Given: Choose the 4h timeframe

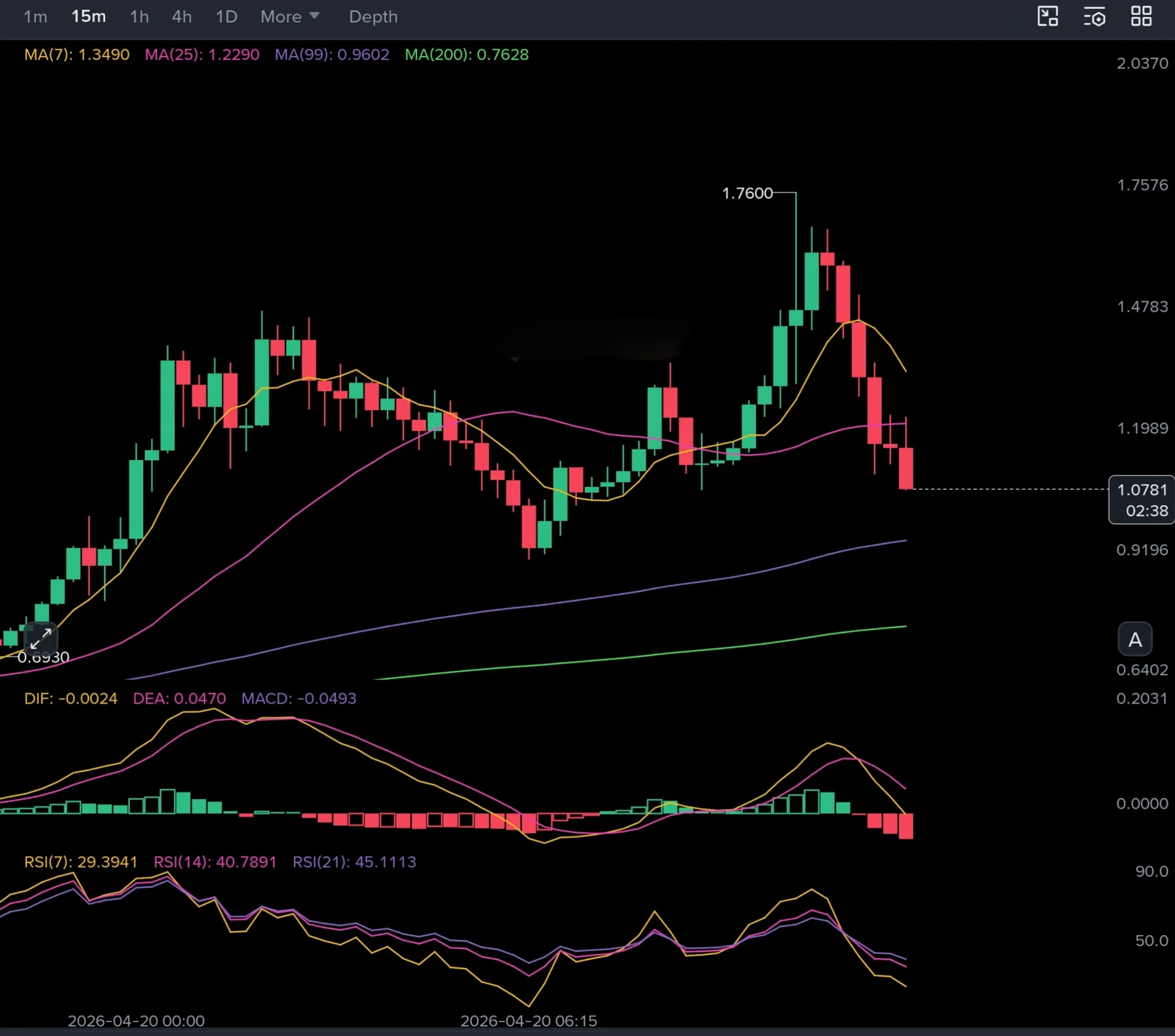Looking at the screenshot, I should click(182, 17).
